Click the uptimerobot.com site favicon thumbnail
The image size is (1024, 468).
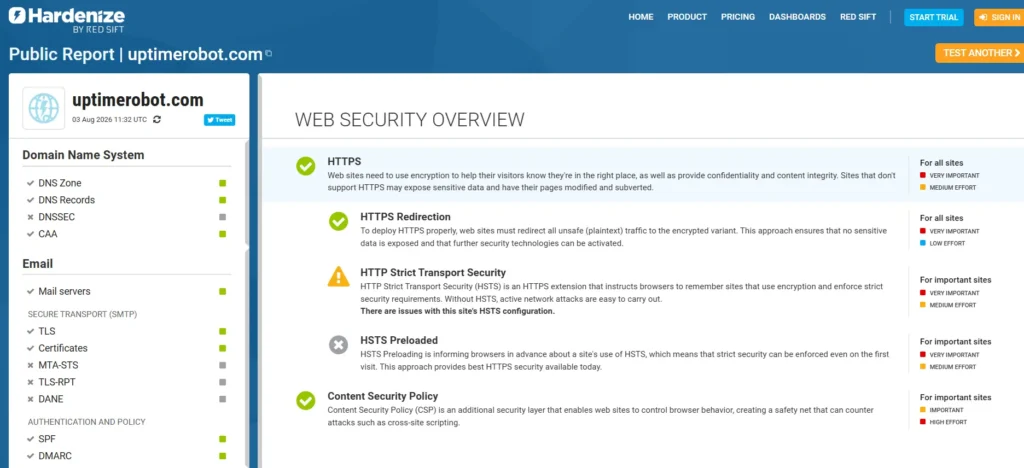point(44,108)
